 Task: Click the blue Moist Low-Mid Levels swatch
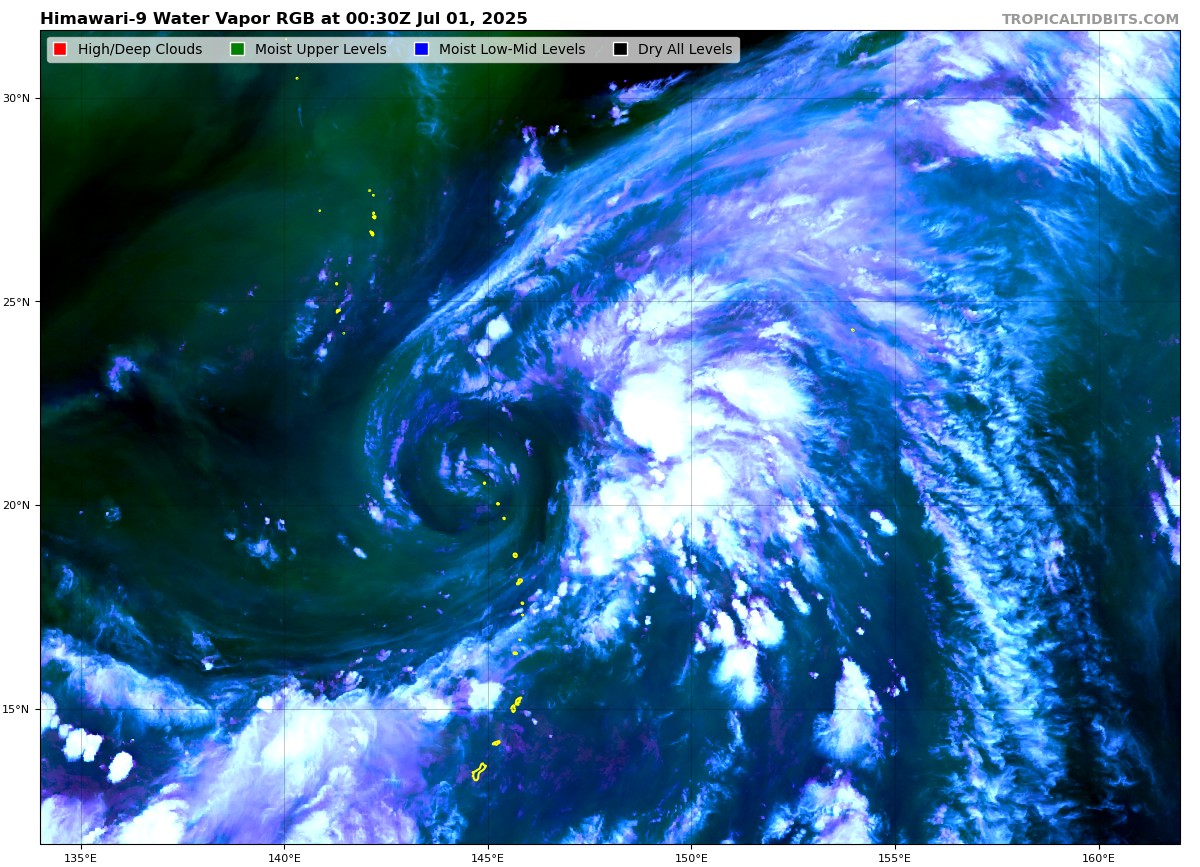(x=421, y=49)
